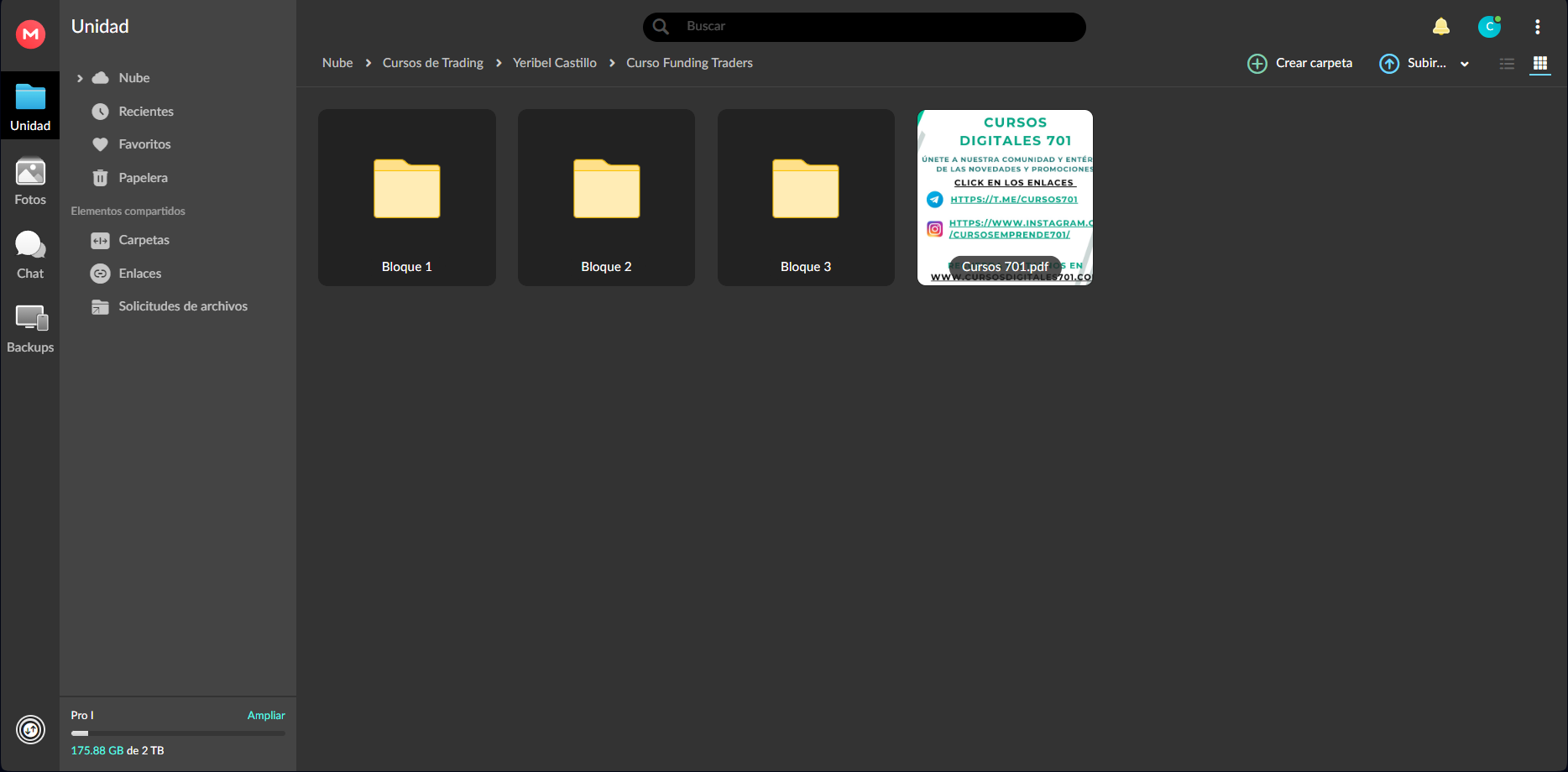Click Curso Funding Traders breadcrumb
1568x772 pixels.
pyautogui.click(x=689, y=63)
